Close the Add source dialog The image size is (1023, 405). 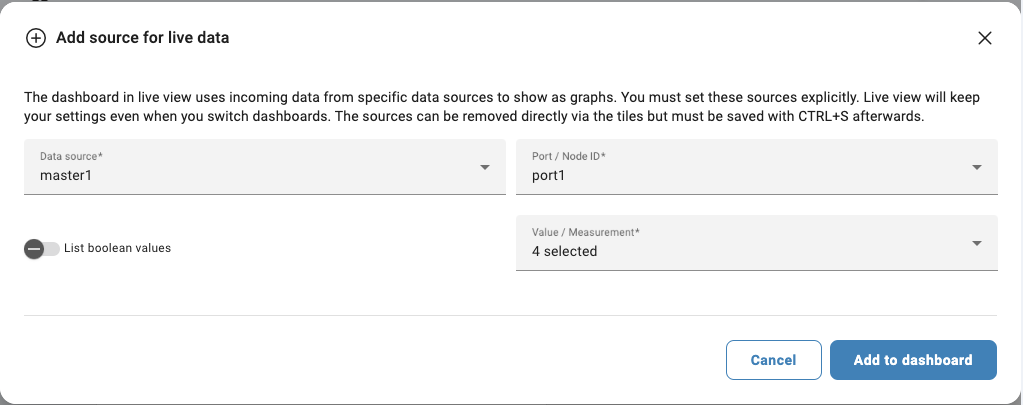pos(985,38)
